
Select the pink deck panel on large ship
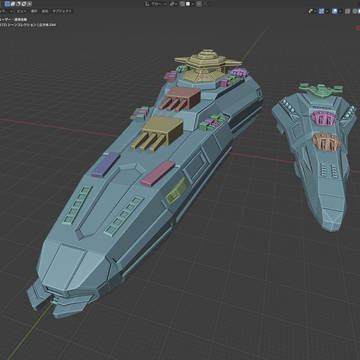[x=158, y=173]
